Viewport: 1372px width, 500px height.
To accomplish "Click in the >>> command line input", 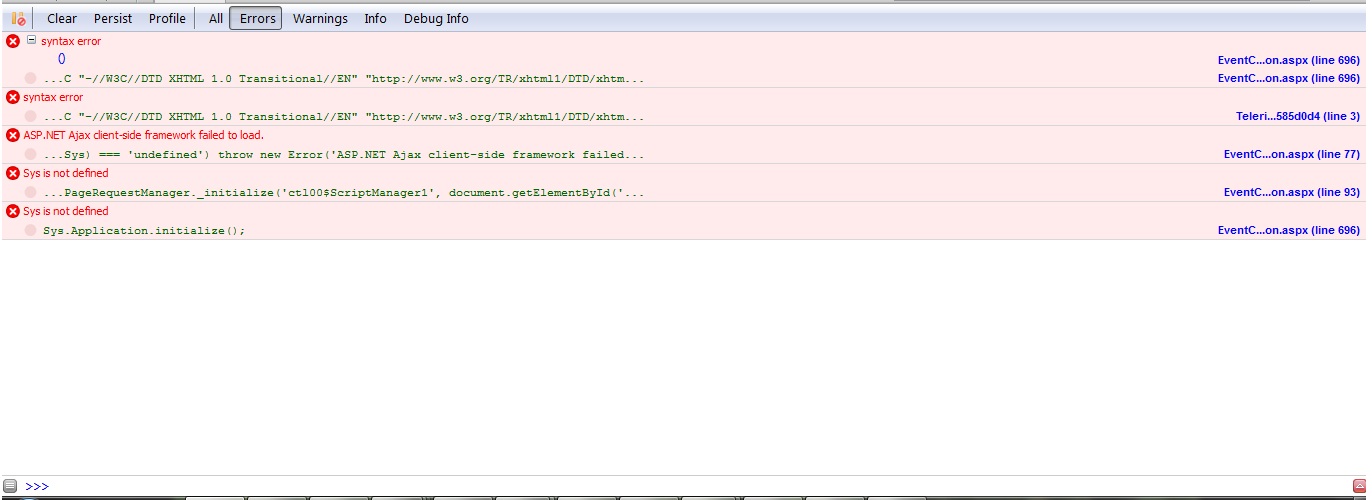I will click(x=690, y=486).
